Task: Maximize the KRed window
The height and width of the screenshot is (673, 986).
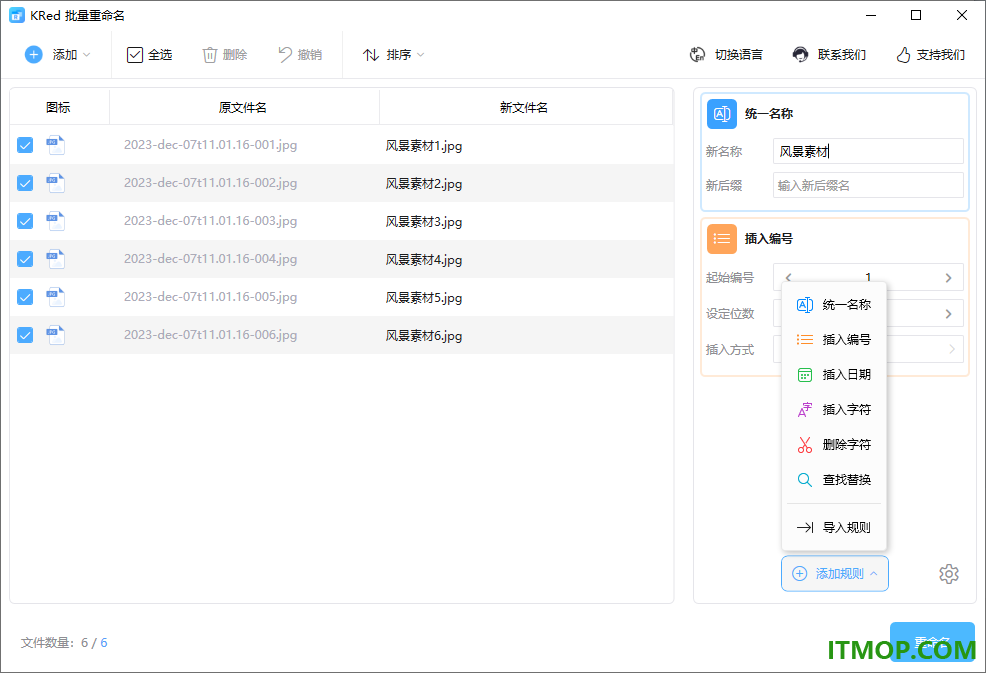Action: point(916,15)
